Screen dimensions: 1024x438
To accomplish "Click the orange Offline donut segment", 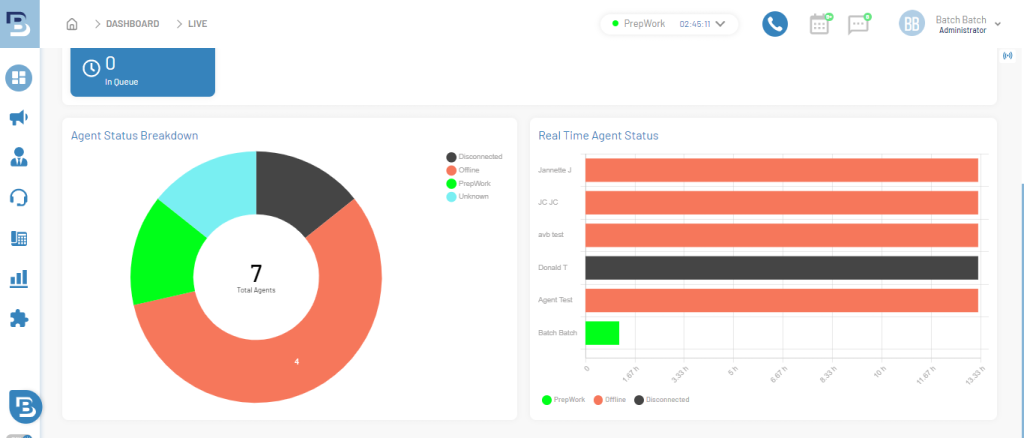I will click(x=297, y=361).
